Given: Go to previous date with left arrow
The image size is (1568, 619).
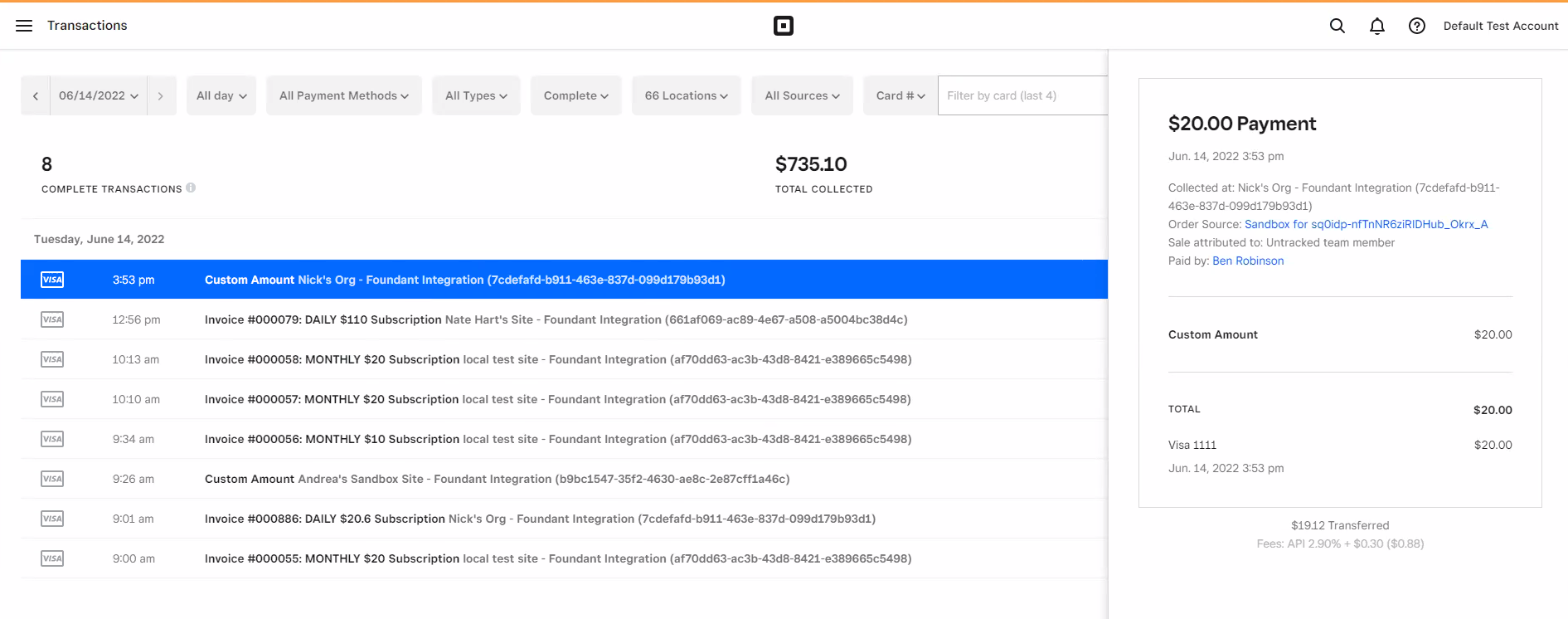Looking at the screenshot, I should tap(36, 95).
